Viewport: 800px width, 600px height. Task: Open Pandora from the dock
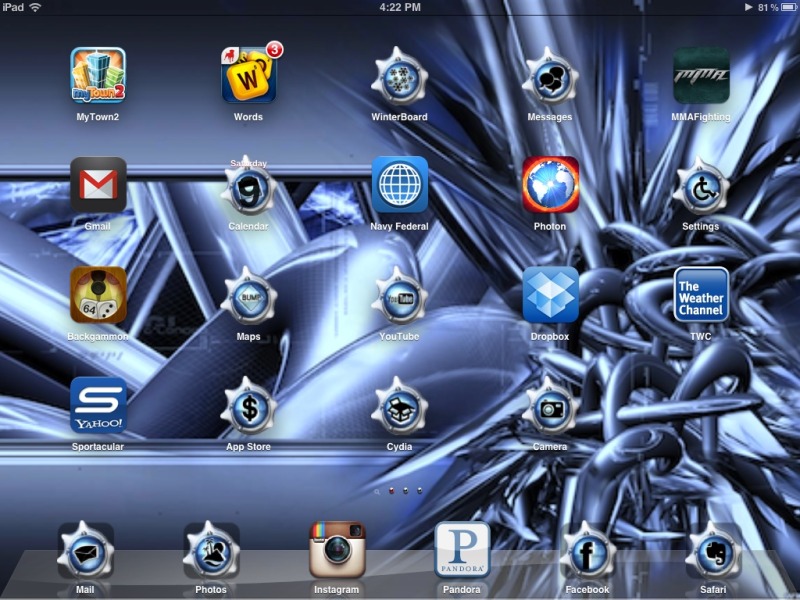tap(462, 549)
